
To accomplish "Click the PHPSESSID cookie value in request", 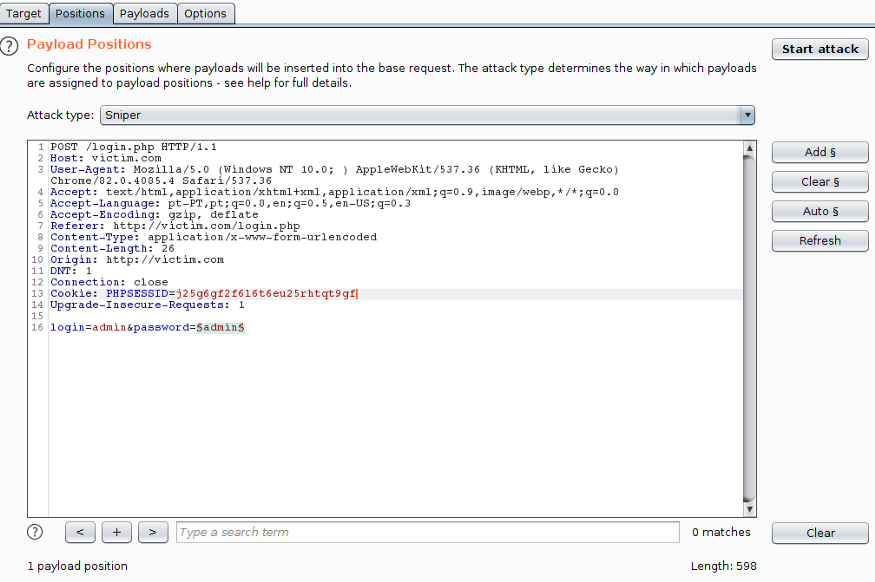I will click(x=266, y=294).
